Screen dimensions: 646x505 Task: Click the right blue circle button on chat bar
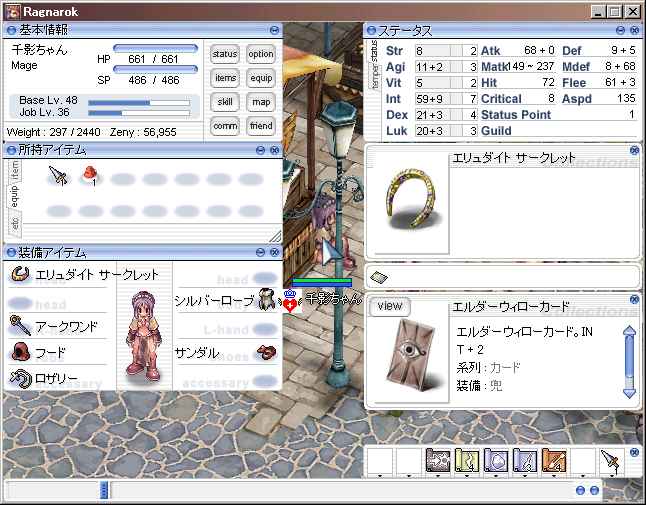[x=594, y=490]
